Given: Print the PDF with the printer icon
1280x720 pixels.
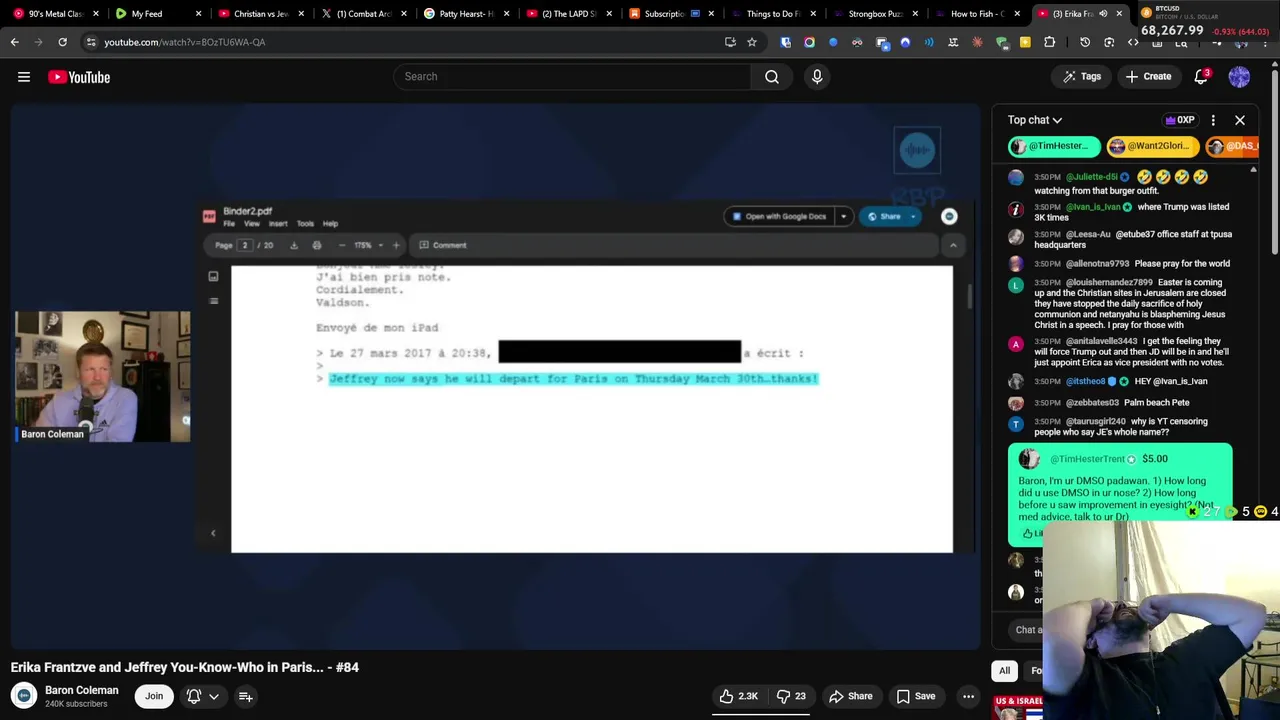Looking at the screenshot, I should point(317,245).
